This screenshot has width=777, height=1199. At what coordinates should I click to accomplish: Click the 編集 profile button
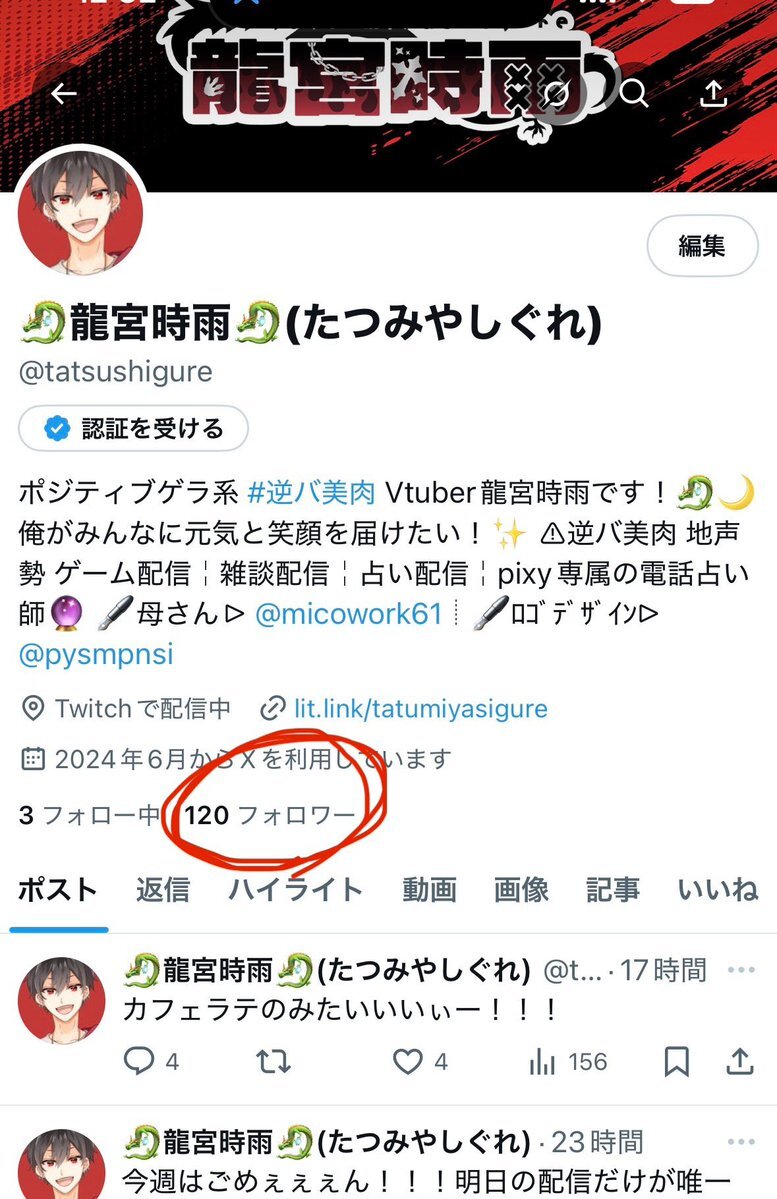click(702, 246)
